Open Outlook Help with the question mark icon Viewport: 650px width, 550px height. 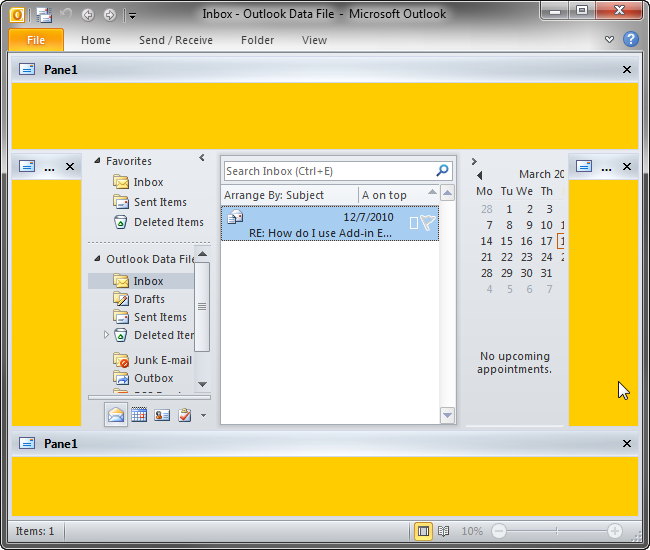pos(631,39)
